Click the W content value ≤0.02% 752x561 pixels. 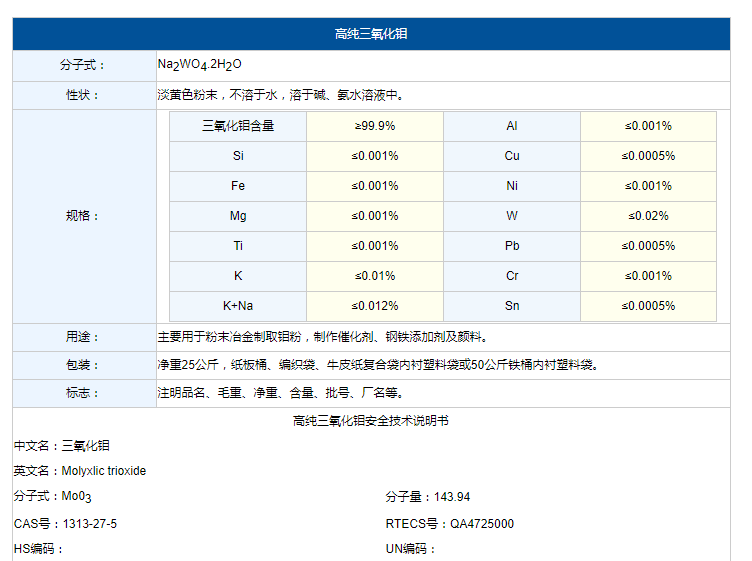click(648, 216)
